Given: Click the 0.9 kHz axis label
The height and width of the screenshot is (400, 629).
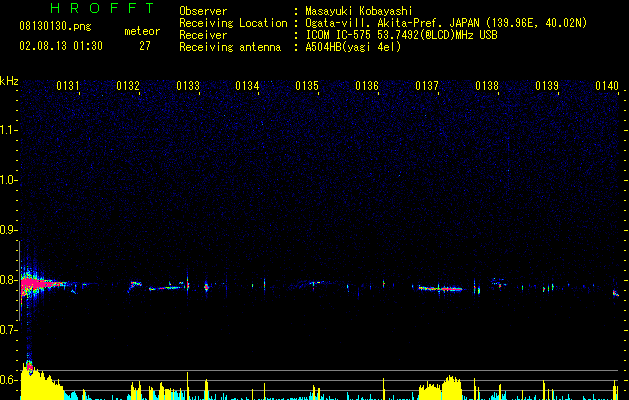Looking at the screenshot, I should click(9, 230).
